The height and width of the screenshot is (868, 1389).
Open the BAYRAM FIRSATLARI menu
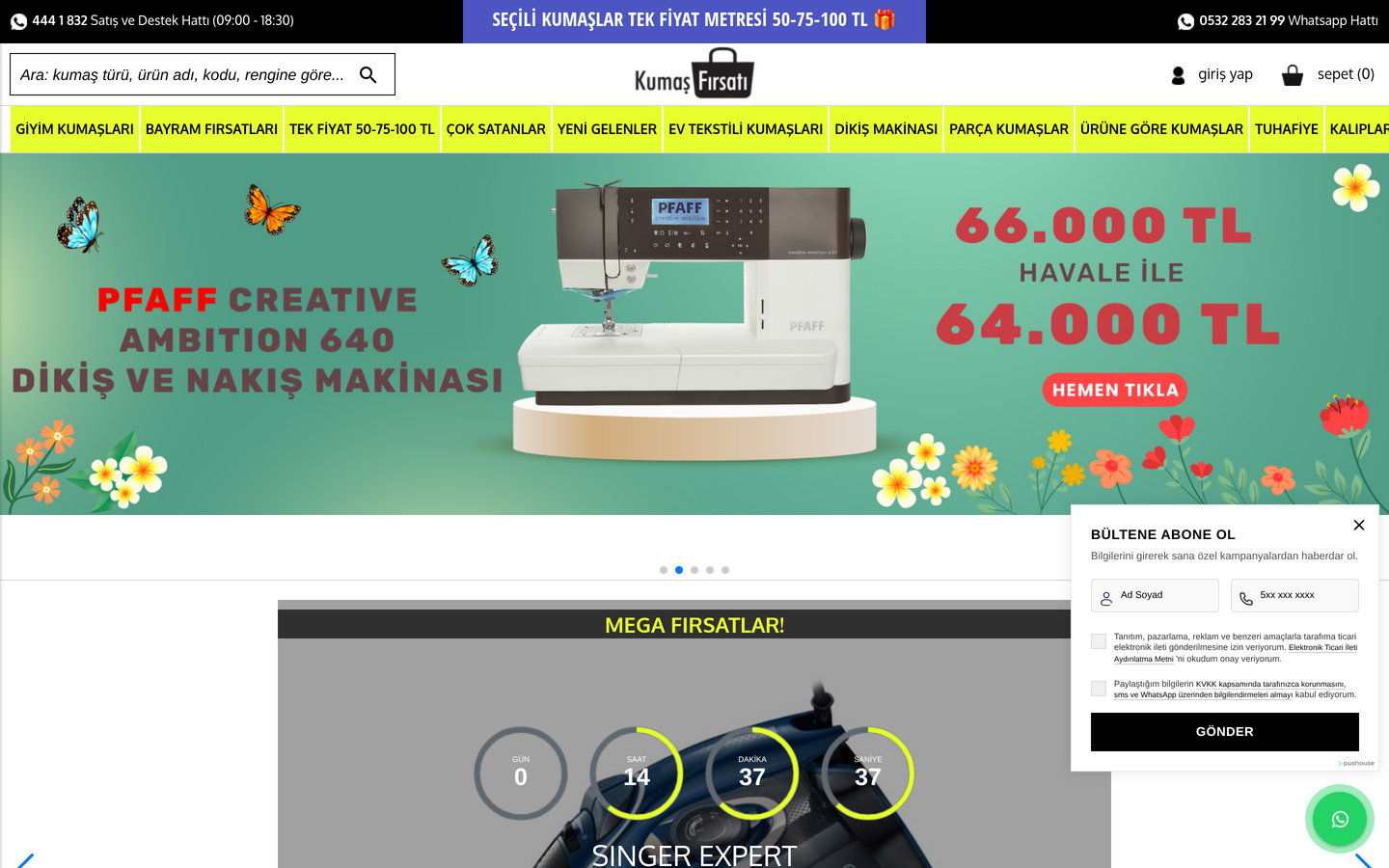211,129
